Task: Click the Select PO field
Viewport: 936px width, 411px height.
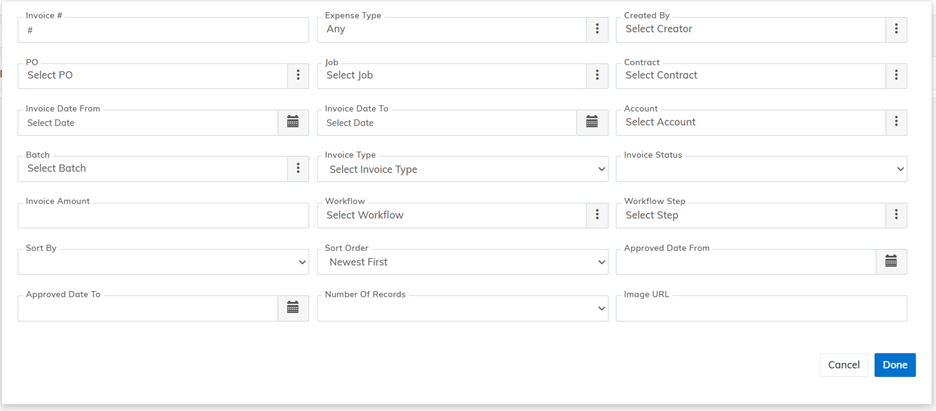Action: point(153,76)
